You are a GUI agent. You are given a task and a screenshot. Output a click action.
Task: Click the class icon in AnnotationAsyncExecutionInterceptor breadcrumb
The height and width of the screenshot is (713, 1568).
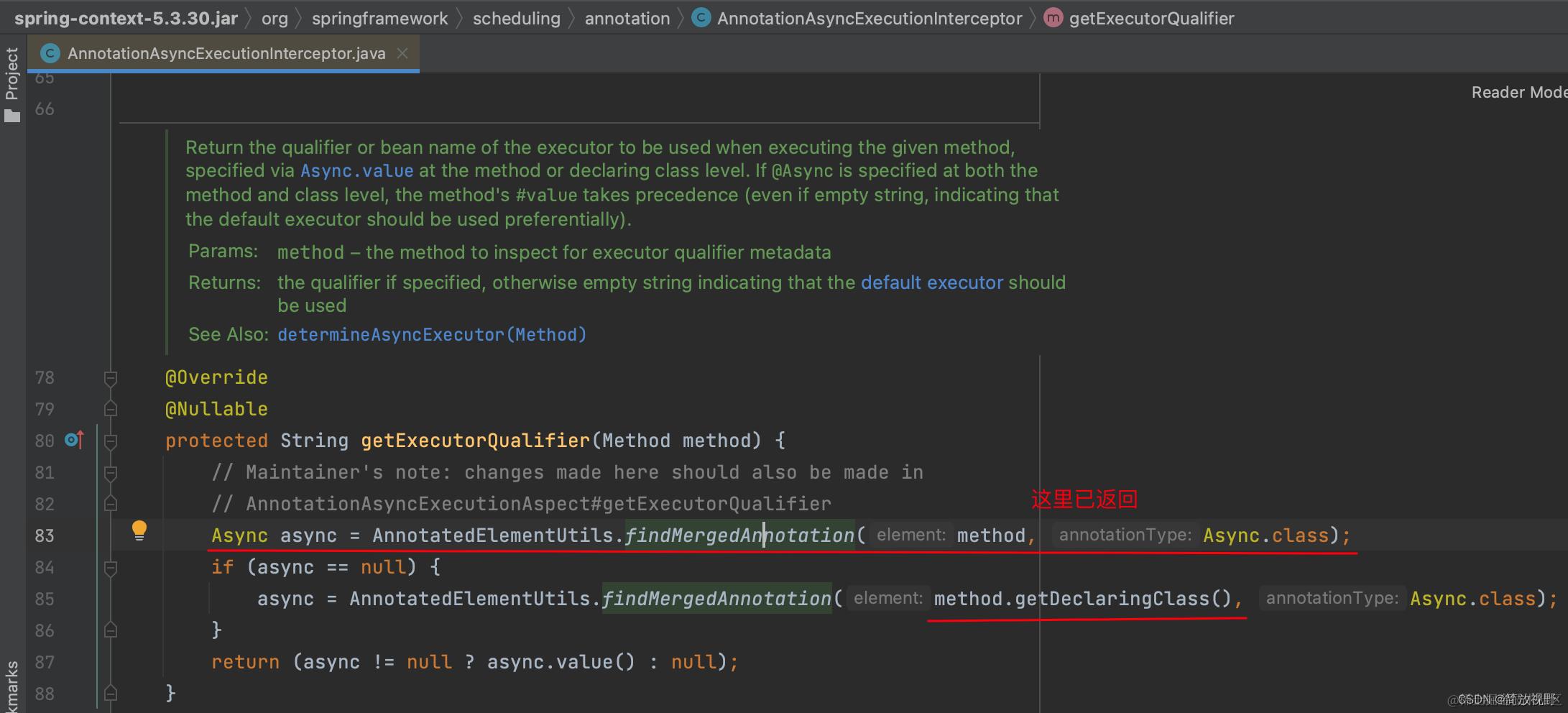(700, 18)
